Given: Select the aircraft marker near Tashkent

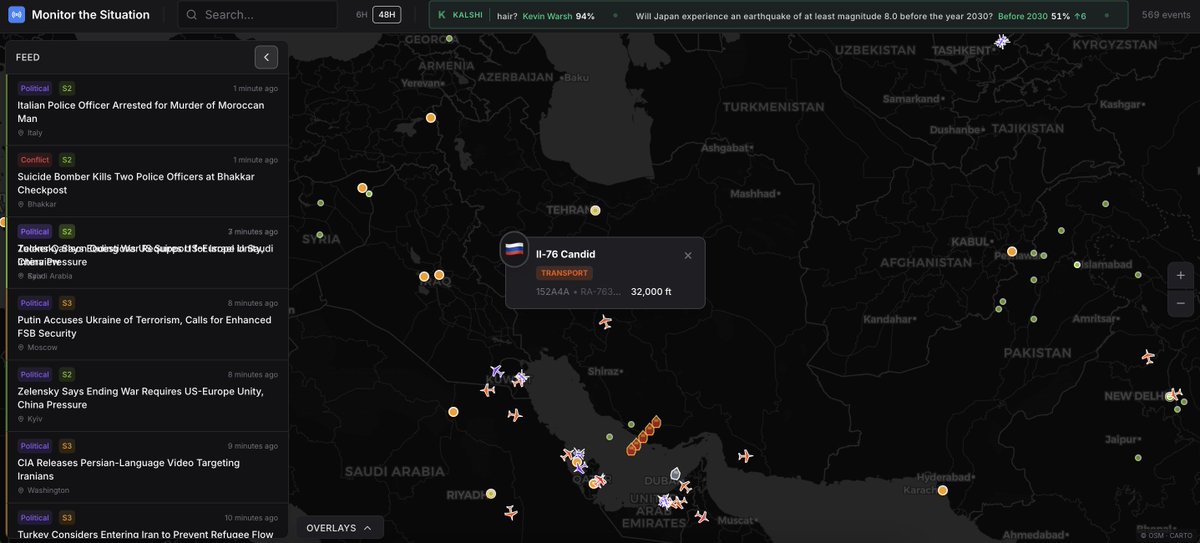Looking at the screenshot, I should (1001, 41).
